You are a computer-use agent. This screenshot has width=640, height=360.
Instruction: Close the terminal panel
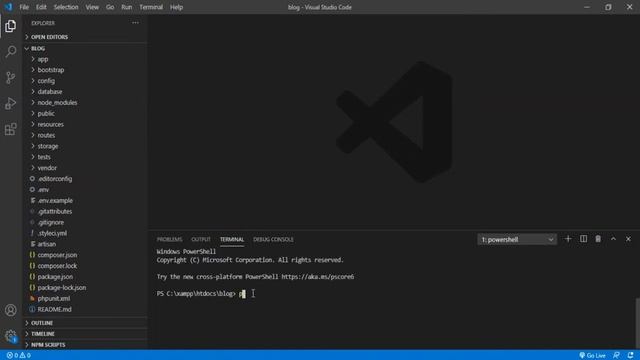pos(628,239)
